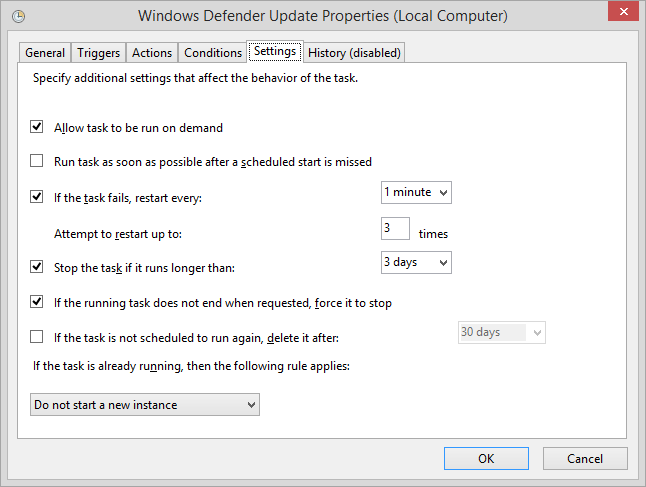
Task: Open the Triggers tab
Action: (98, 53)
